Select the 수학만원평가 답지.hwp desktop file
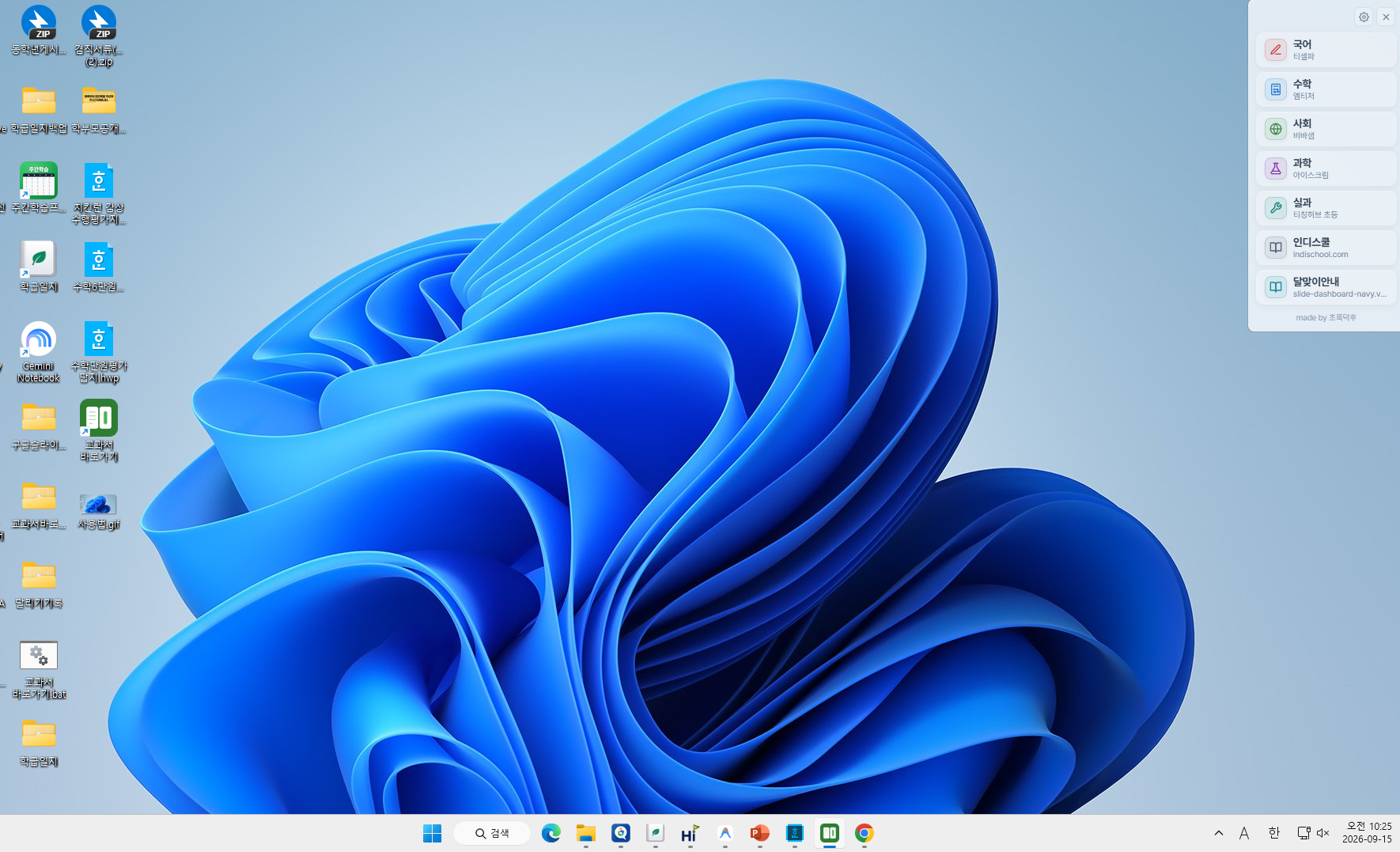Screen dimensions: 1400x852 (99, 352)
